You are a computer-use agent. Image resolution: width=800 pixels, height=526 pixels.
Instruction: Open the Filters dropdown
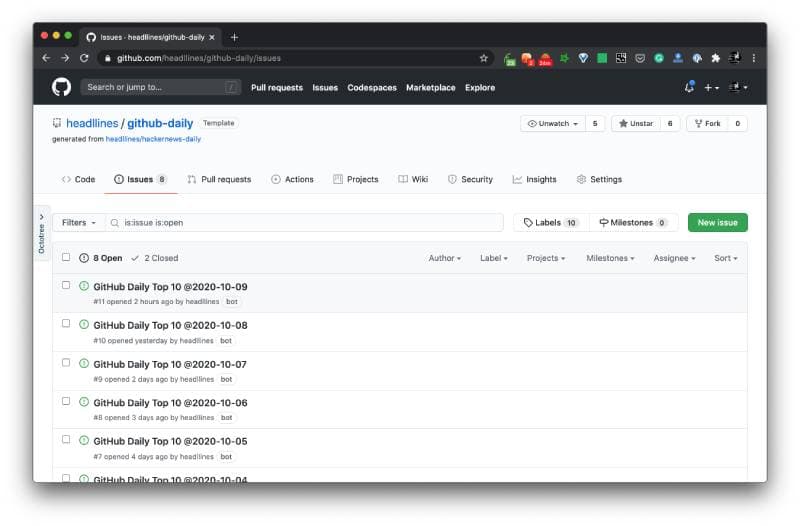tap(79, 222)
